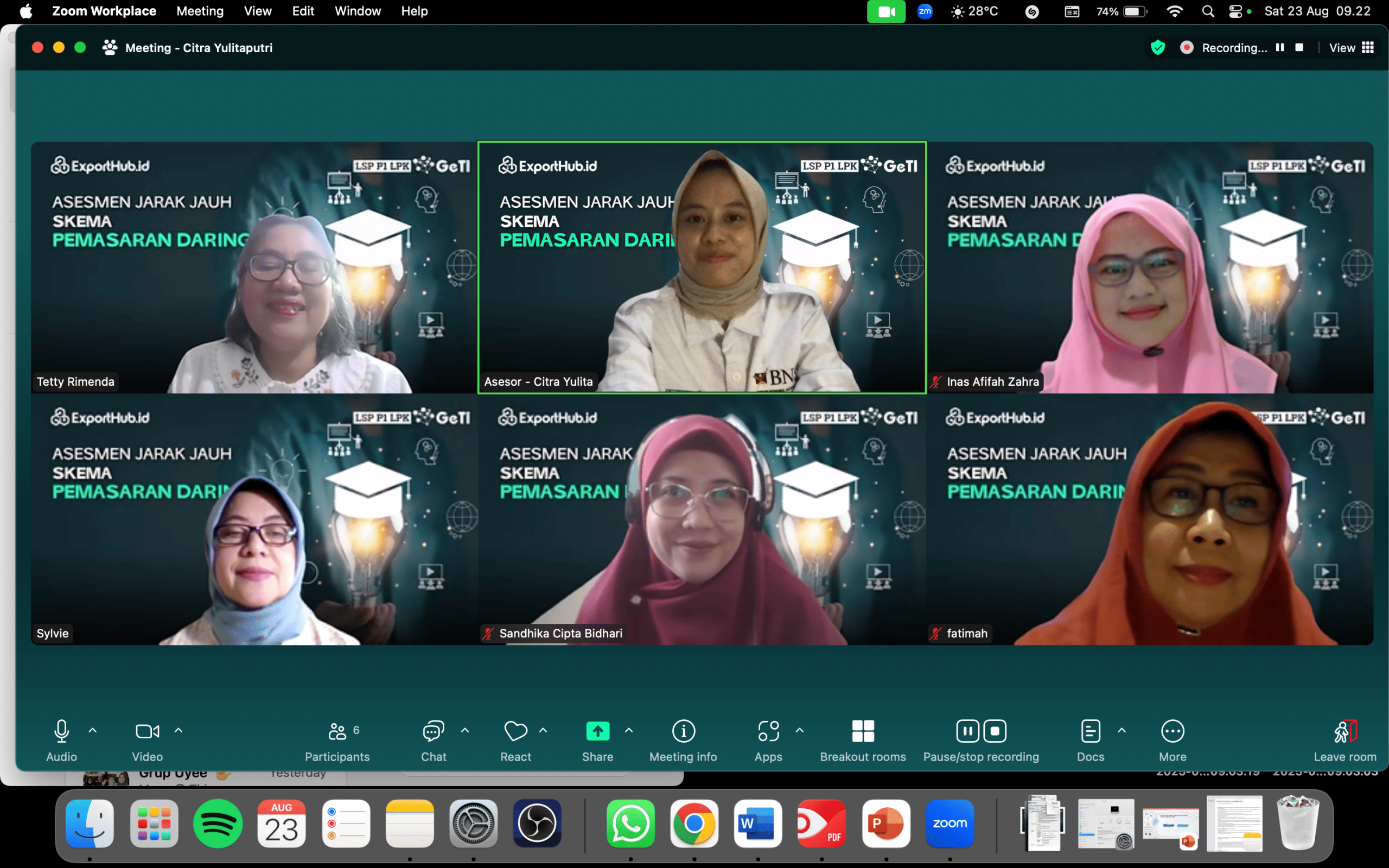Image resolution: width=1389 pixels, height=868 pixels.
Task: Click the More options icon
Action: [1172, 731]
